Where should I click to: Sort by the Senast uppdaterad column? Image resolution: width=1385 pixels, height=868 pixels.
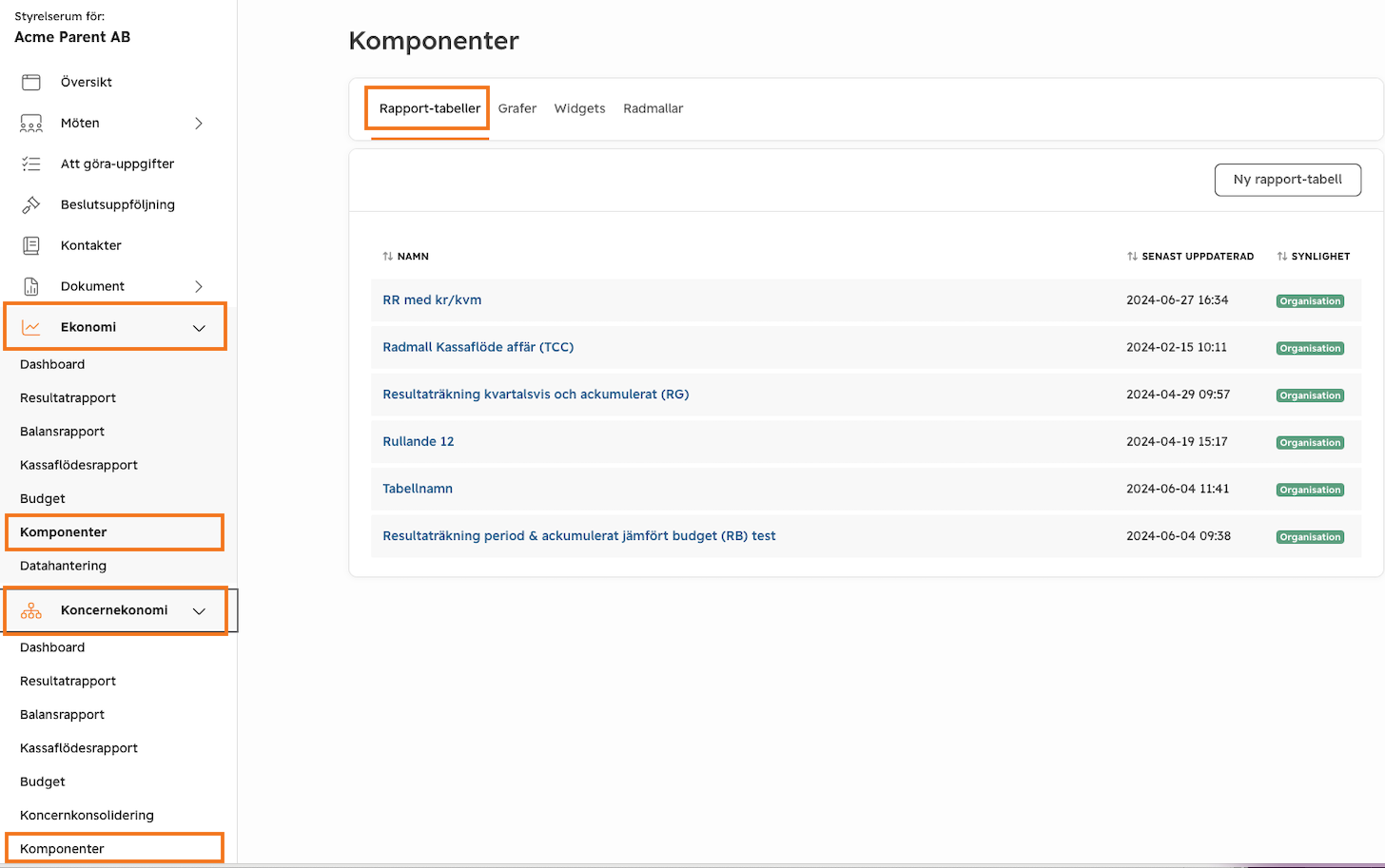[1190, 257]
